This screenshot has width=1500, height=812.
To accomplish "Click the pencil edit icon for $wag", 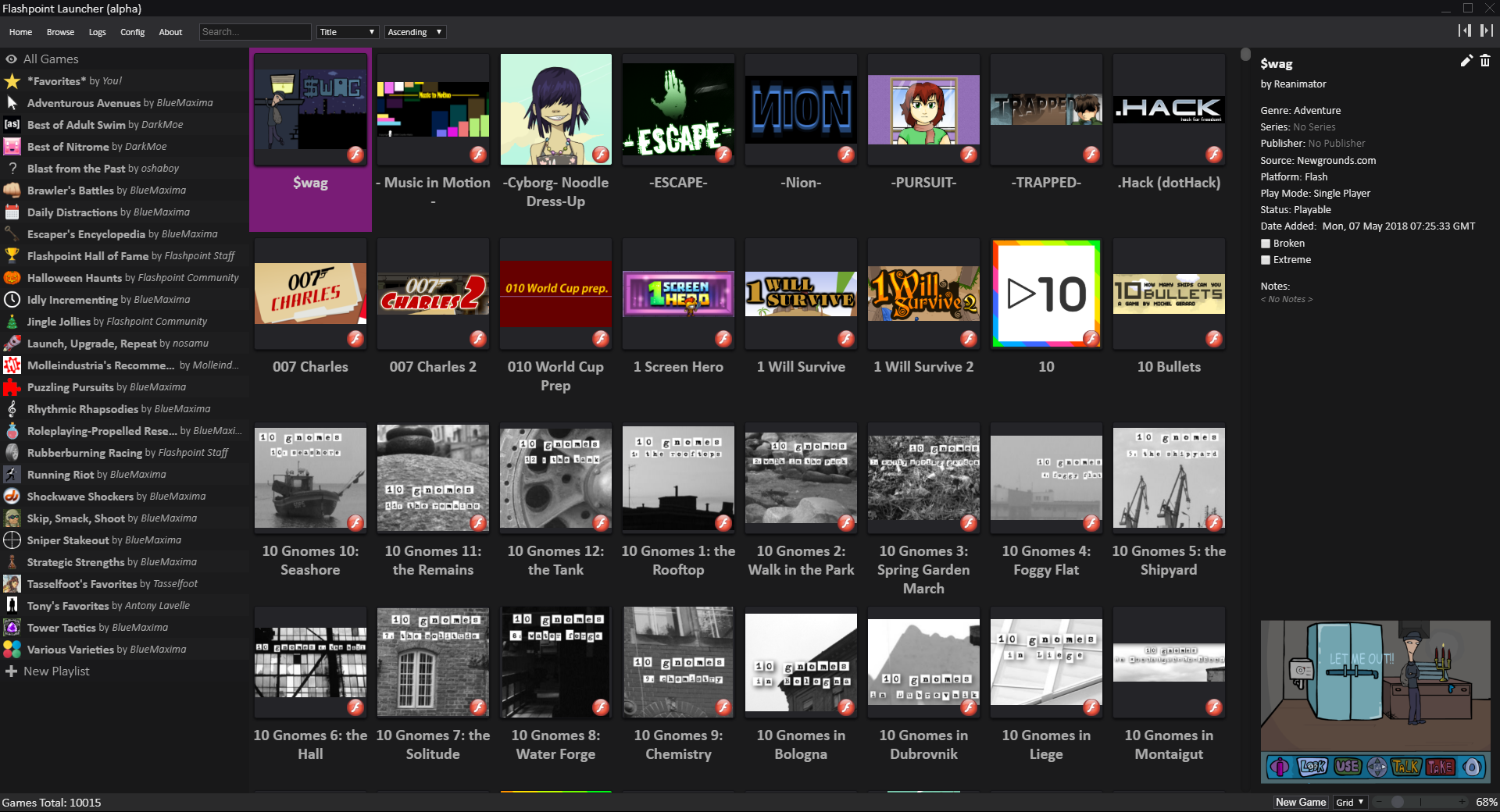I will [1466, 61].
